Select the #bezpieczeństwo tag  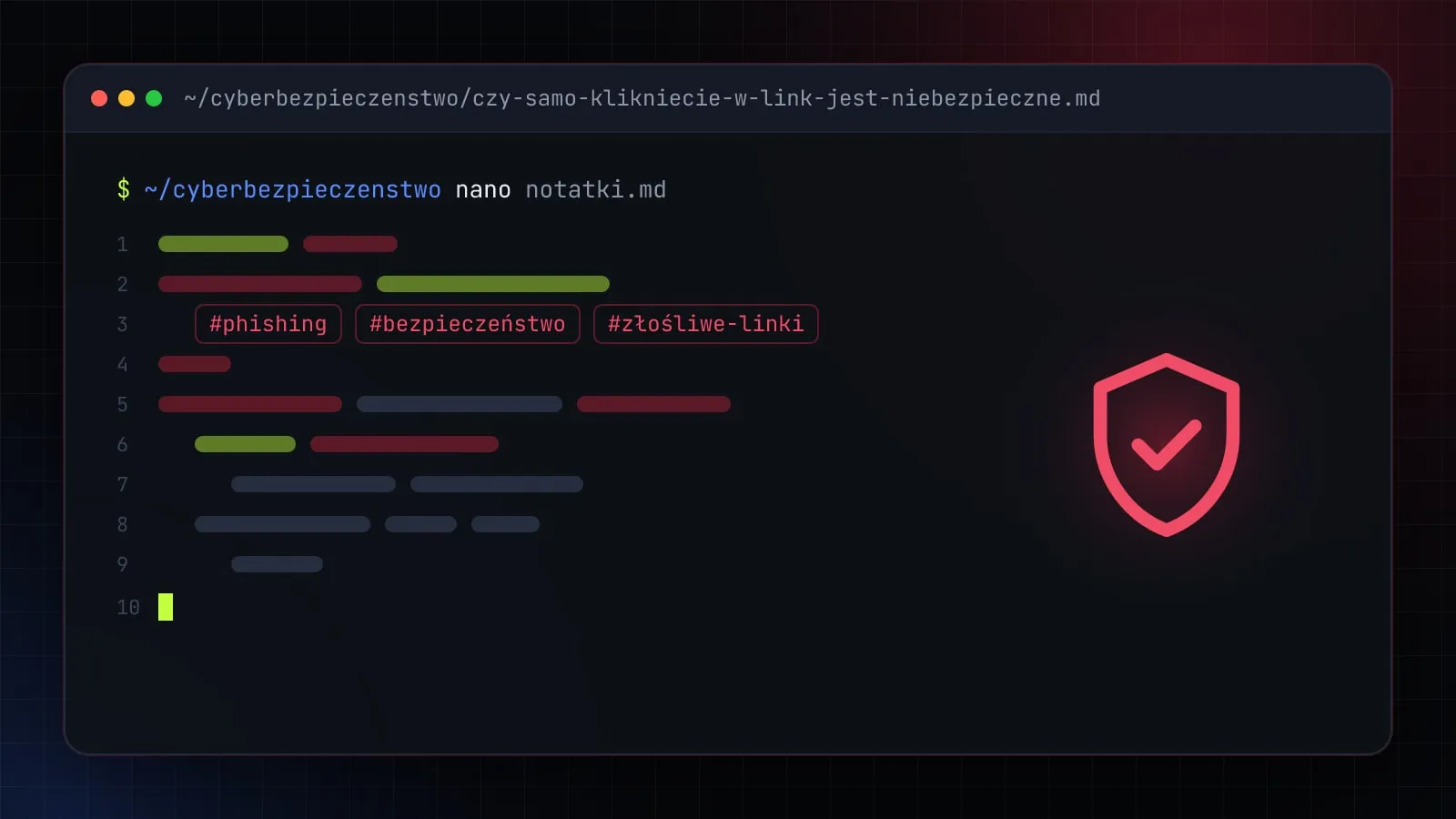pyautogui.click(x=468, y=324)
